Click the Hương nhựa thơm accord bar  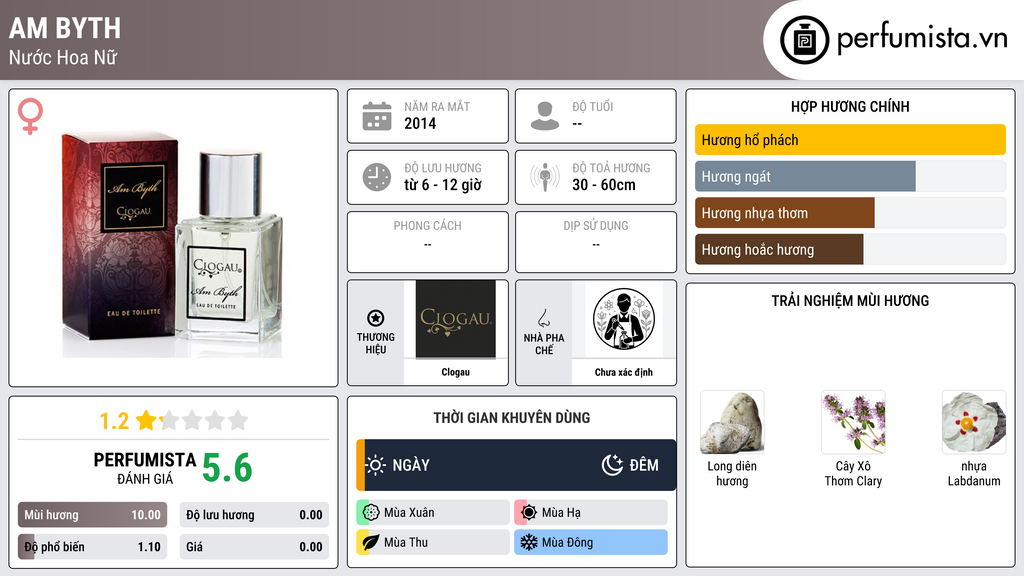click(850, 213)
